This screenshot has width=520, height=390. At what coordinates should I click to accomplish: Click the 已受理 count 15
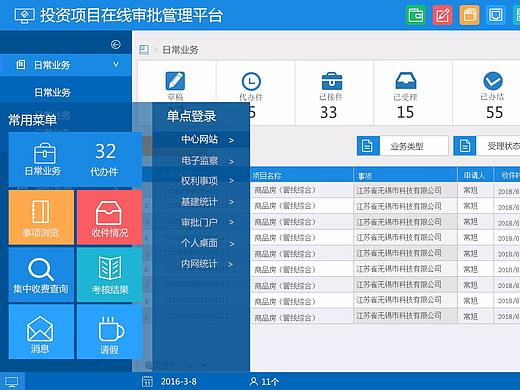[x=405, y=112]
